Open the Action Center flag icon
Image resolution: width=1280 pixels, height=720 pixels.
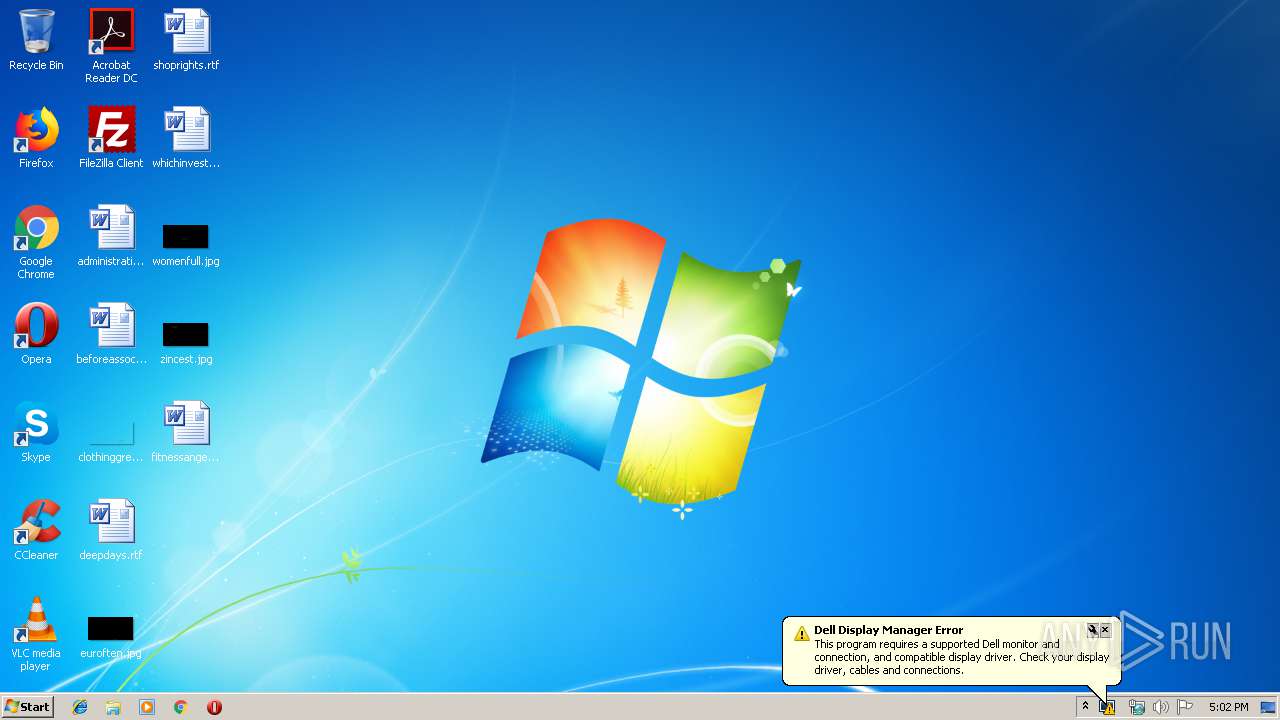click(1185, 707)
